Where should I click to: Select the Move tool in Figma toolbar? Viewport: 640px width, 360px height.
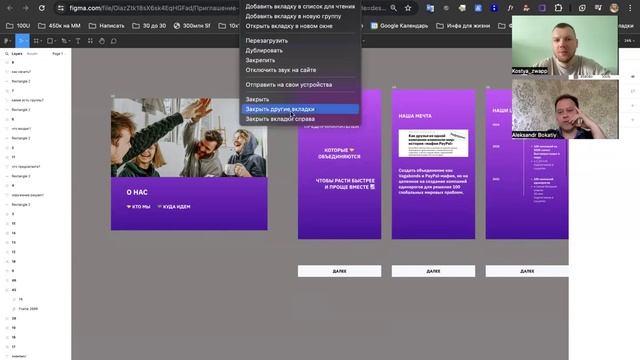(20, 41)
